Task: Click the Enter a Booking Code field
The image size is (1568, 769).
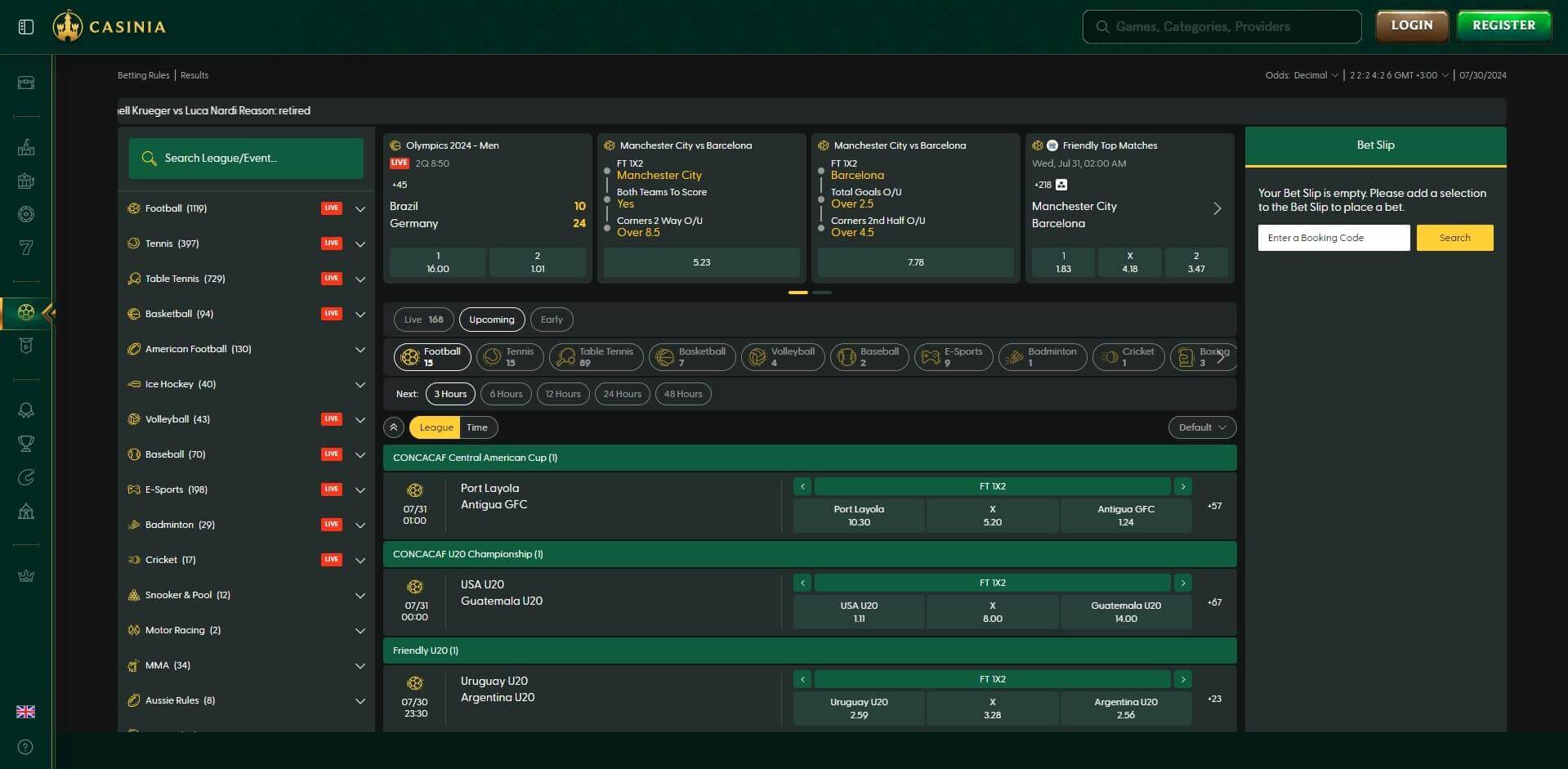Action: 1333,238
